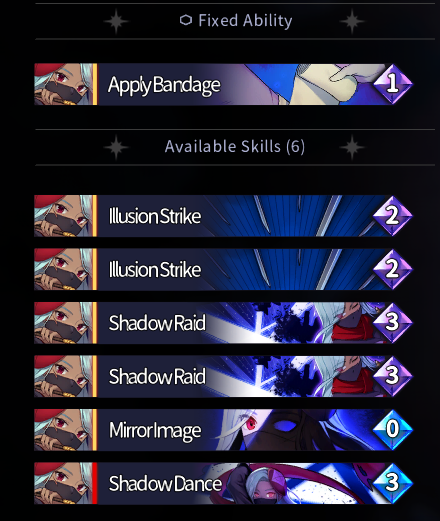Select the Shadow Dance skill card

(223, 483)
